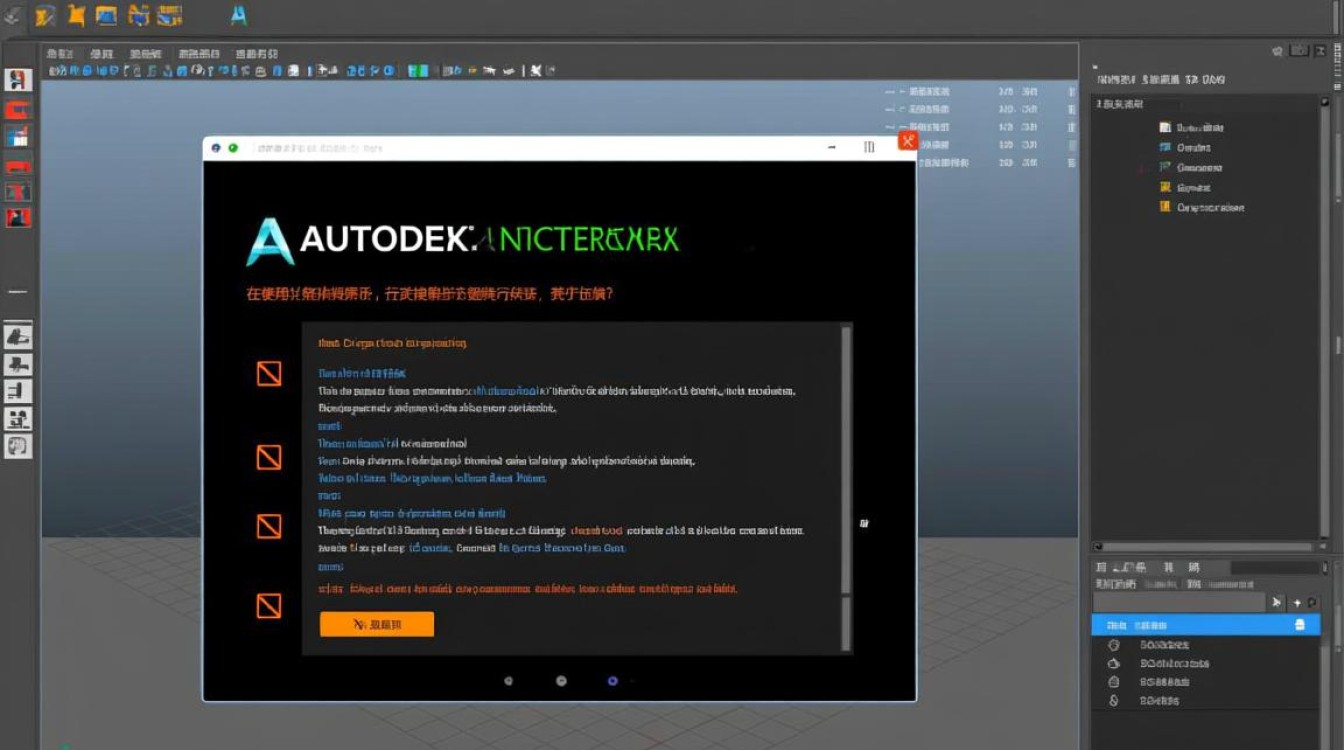The height and width of the screenshot is (750, 1344).
Task: Click the plus icon beside the lower-right search field
Action: pos(1297,602)
